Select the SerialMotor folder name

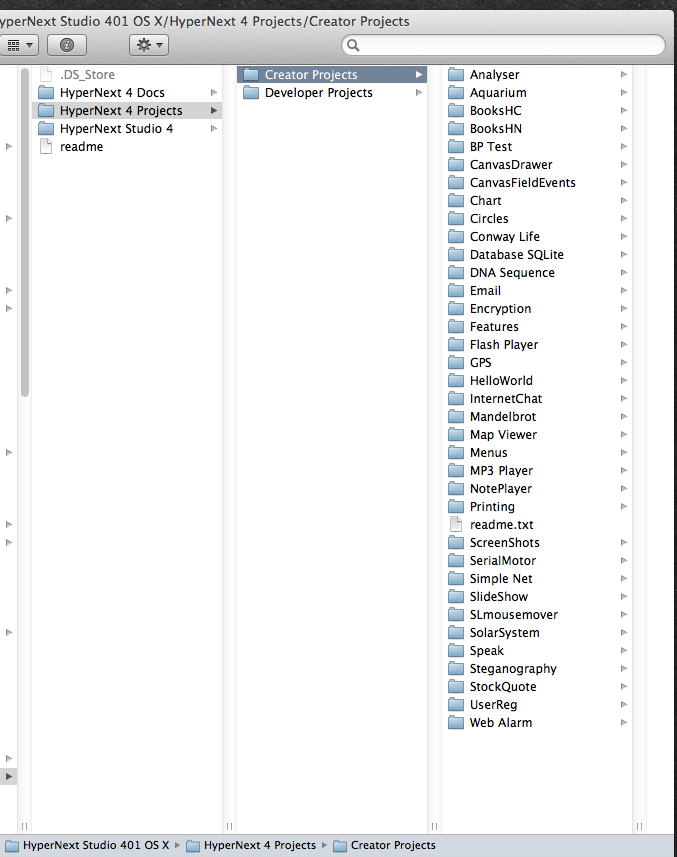point(503,561)
